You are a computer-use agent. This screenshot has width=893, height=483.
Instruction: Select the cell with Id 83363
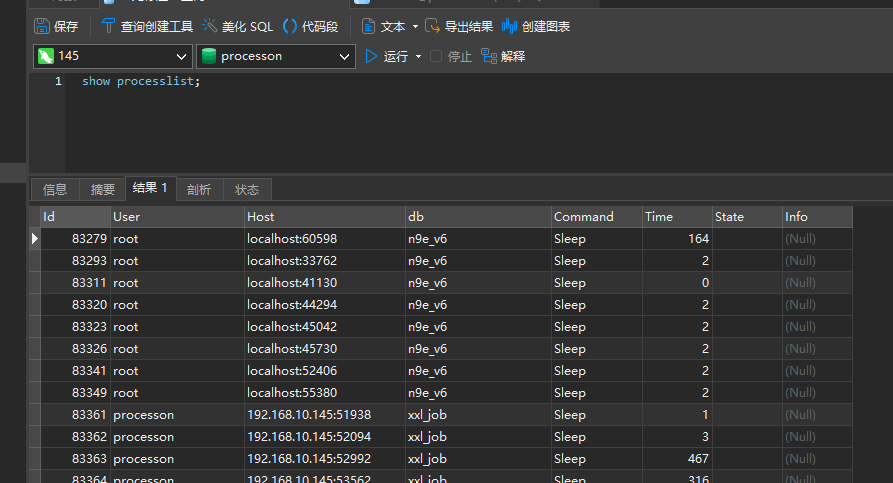pos(75,459)
